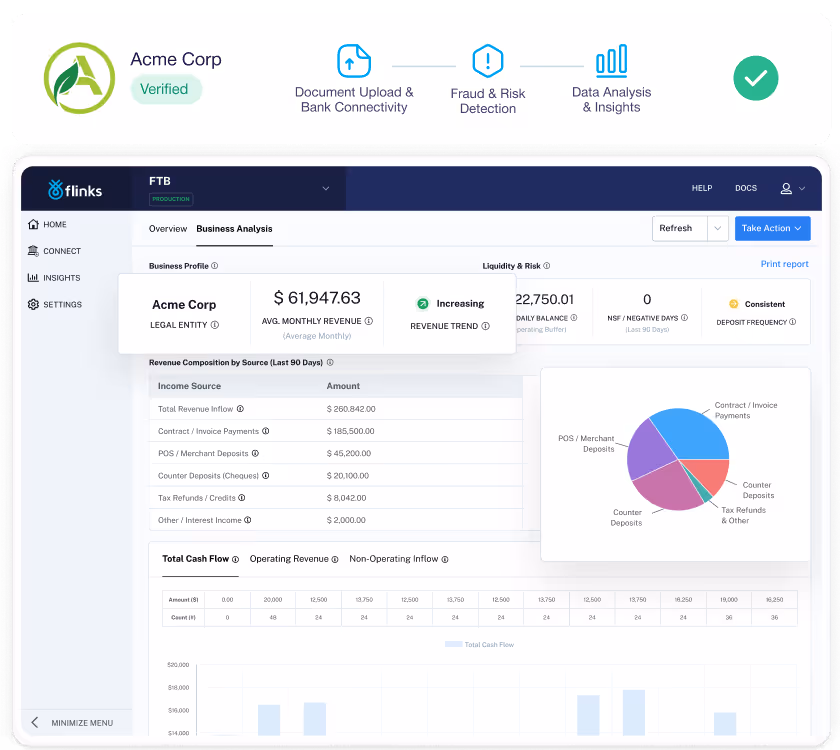Click the $ 185,500.00 amount cell
The width and height of the screenshot is (840, 750).
click(350, 431)
